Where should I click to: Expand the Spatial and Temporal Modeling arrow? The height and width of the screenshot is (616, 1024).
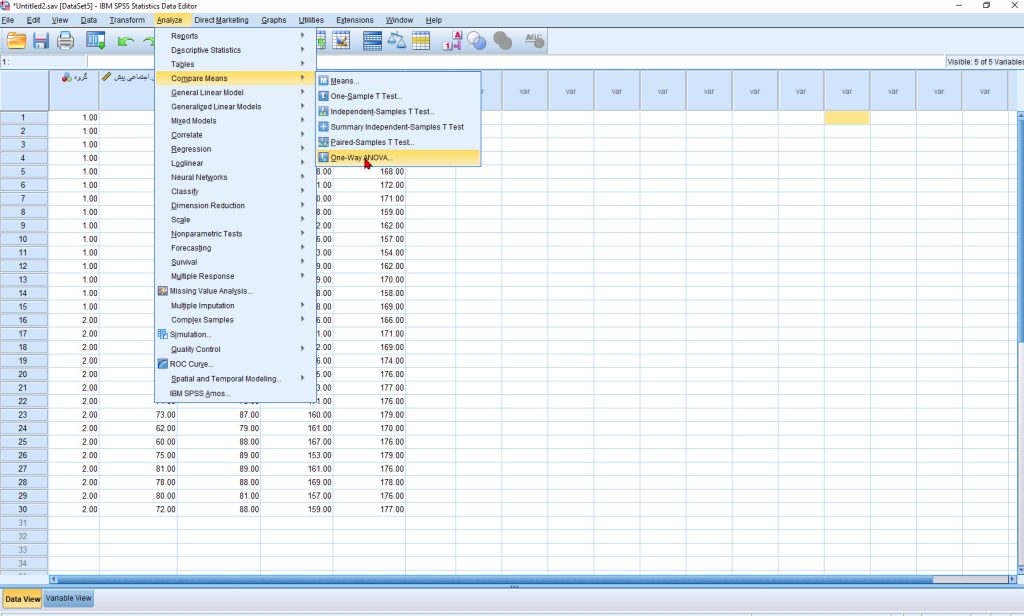302,378
